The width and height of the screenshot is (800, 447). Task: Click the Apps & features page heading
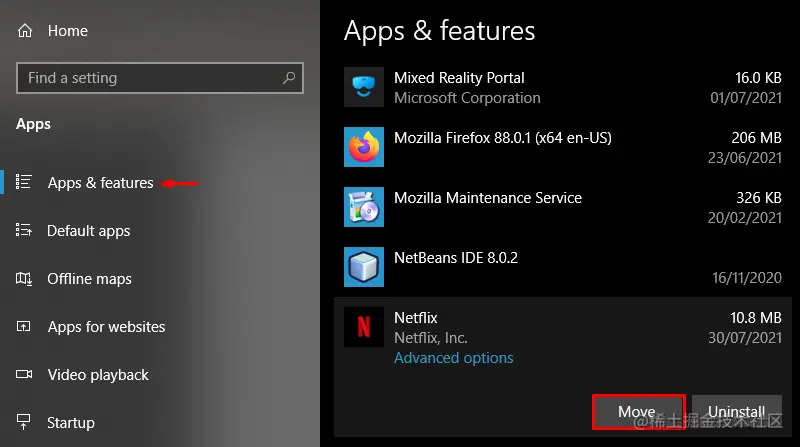(439, 31)
